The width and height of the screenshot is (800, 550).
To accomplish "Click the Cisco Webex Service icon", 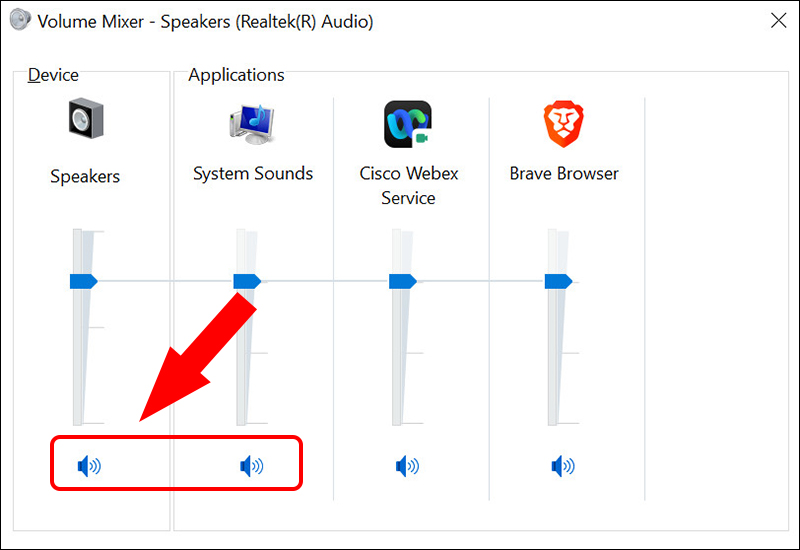I will tap(408, 124).
